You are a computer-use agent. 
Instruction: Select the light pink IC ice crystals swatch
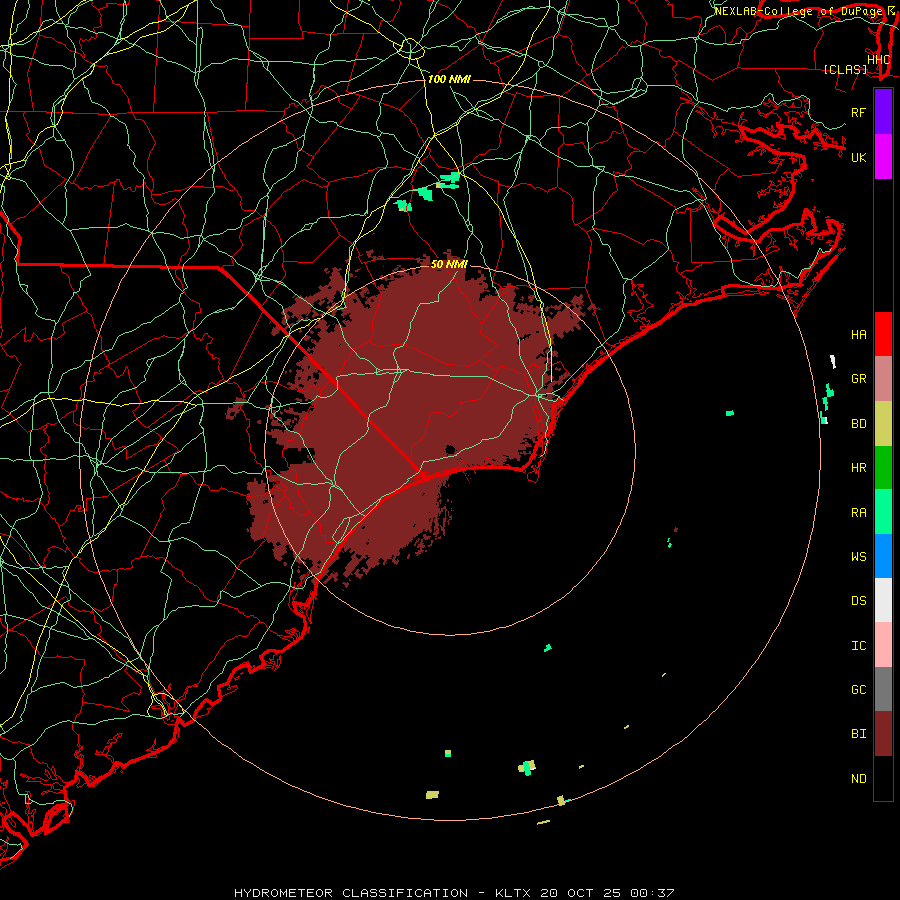click(x=883, y=645)
